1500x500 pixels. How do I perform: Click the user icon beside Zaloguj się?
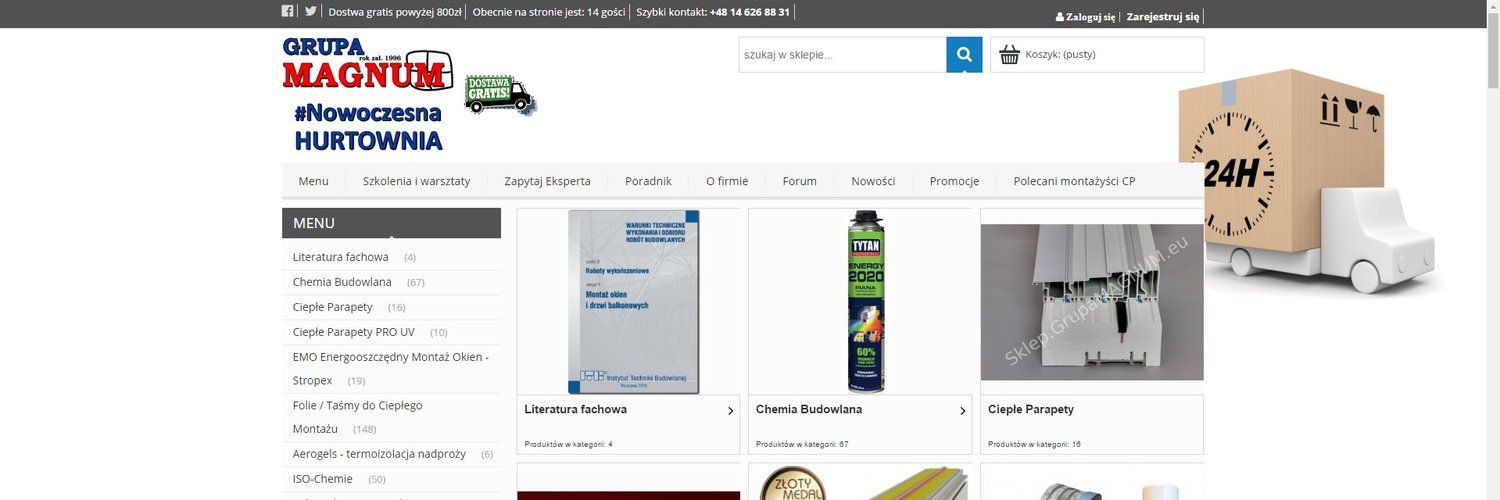click(1060, 17)
